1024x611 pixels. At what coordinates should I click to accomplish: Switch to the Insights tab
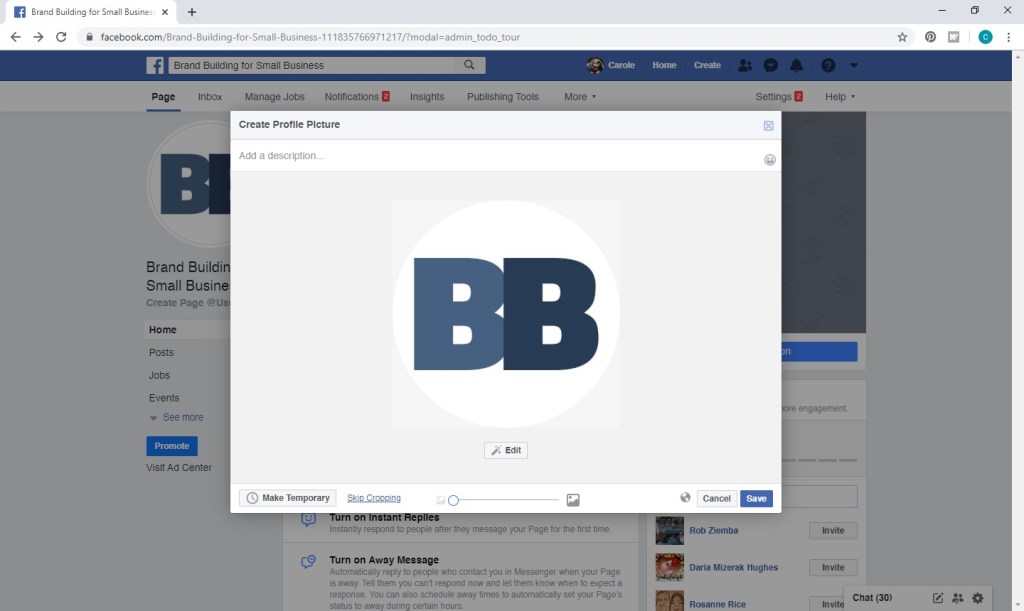click(x=427, y=97)
